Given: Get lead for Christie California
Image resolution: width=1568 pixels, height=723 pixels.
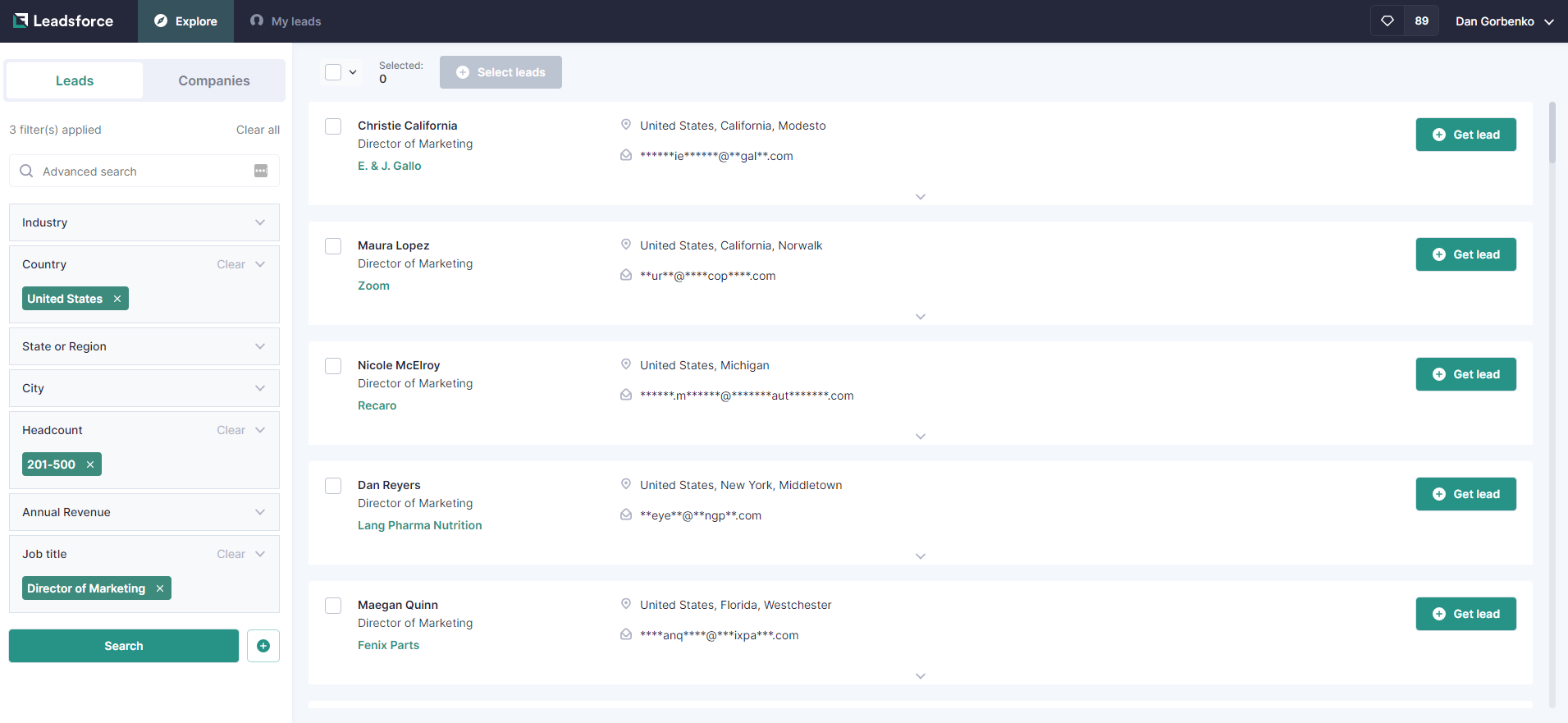Looking at the screenshot, I should [x=1466, y=135].
